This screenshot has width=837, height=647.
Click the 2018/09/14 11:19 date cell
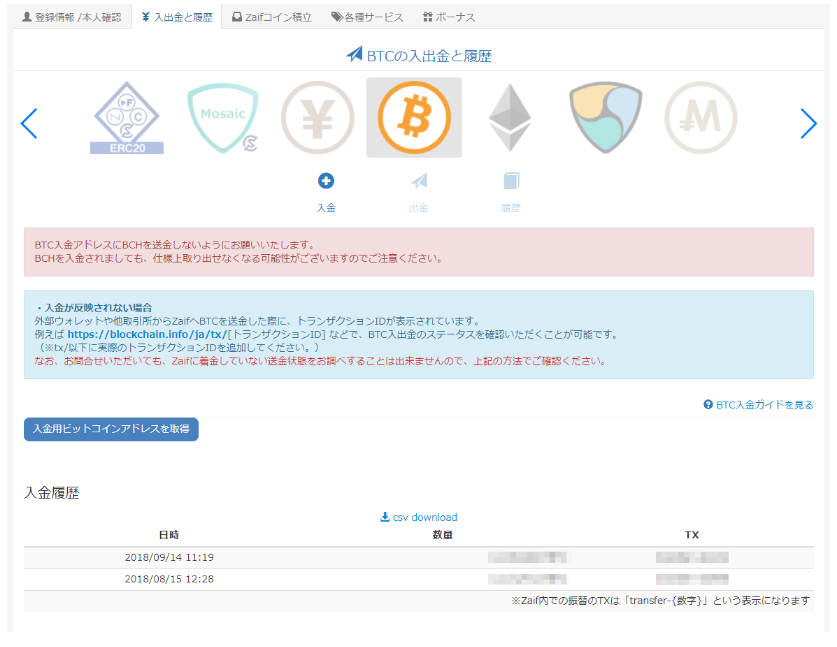pyautogui.click(x=169, y=557)
